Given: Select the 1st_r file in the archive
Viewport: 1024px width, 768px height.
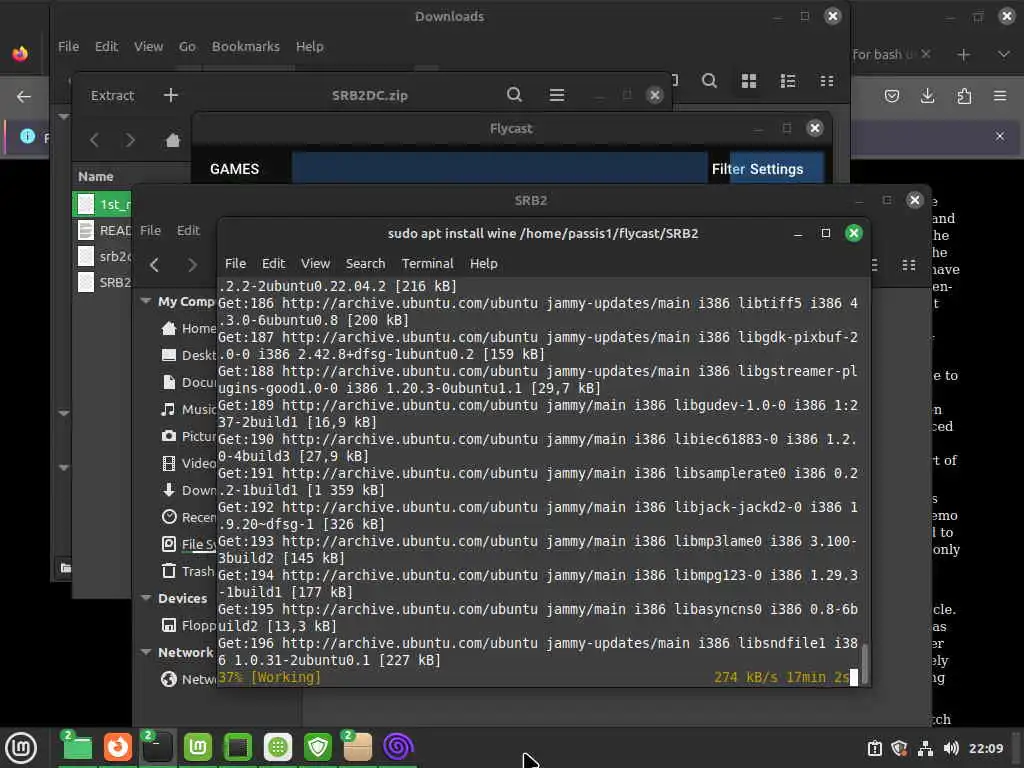Looking at the screenshot, I should coord(102,204).
